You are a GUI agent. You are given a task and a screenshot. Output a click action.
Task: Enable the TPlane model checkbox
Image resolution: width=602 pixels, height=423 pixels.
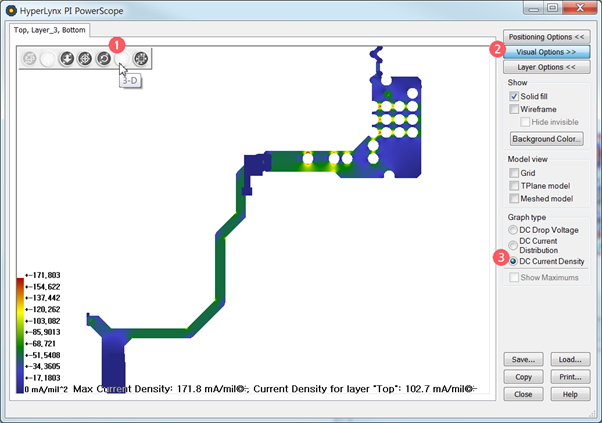click(514, 186)
